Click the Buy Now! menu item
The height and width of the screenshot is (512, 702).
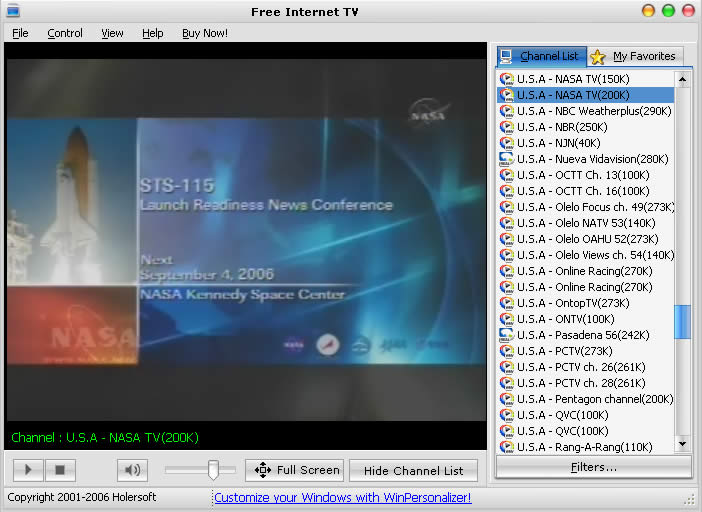[x=205, y=33]
